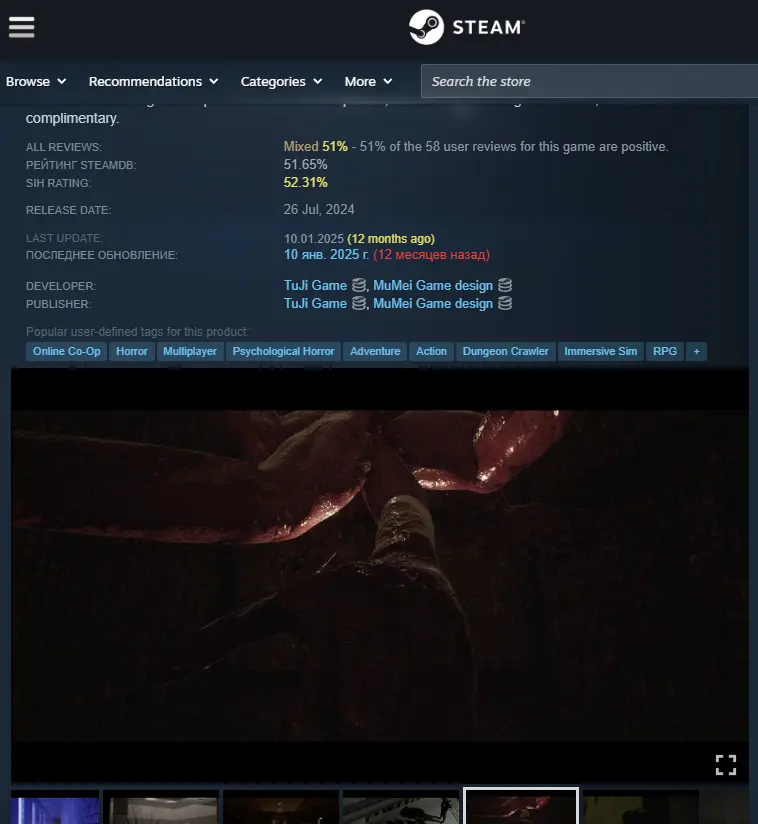Select the dark third thumbnail
The image size is (758, 824).
[x=281, y=807]
